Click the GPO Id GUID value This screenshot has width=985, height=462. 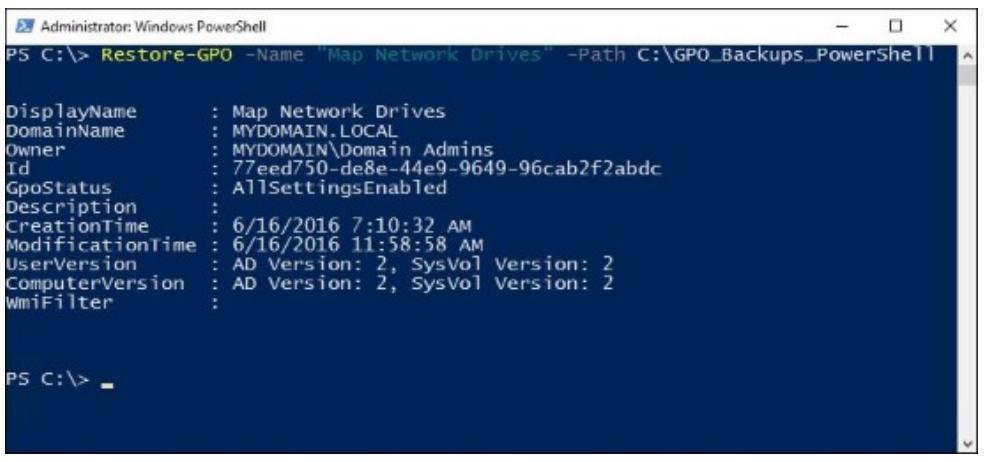(x=447, y=168)
